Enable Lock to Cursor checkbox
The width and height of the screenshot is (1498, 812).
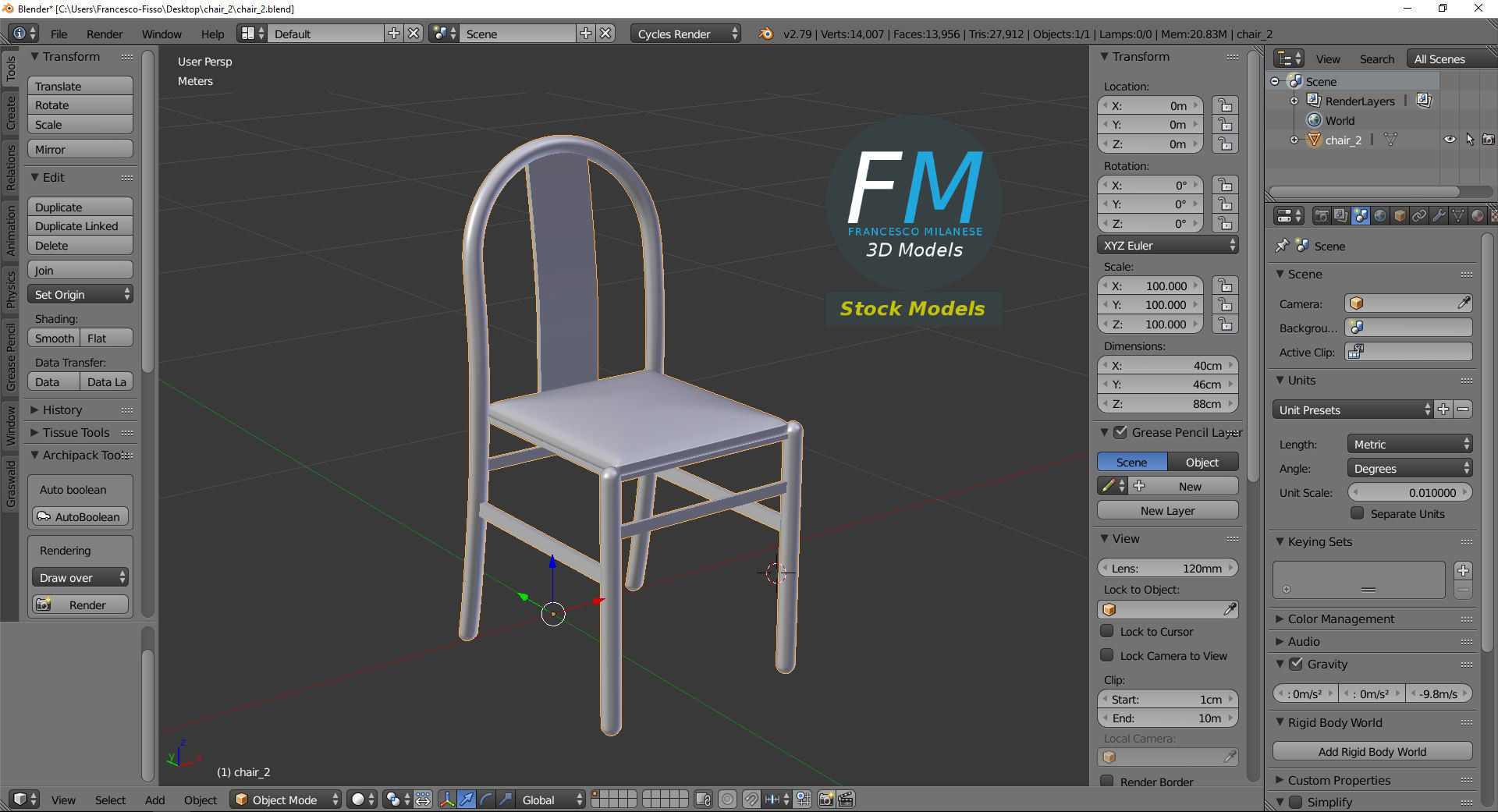(1106, 631)
